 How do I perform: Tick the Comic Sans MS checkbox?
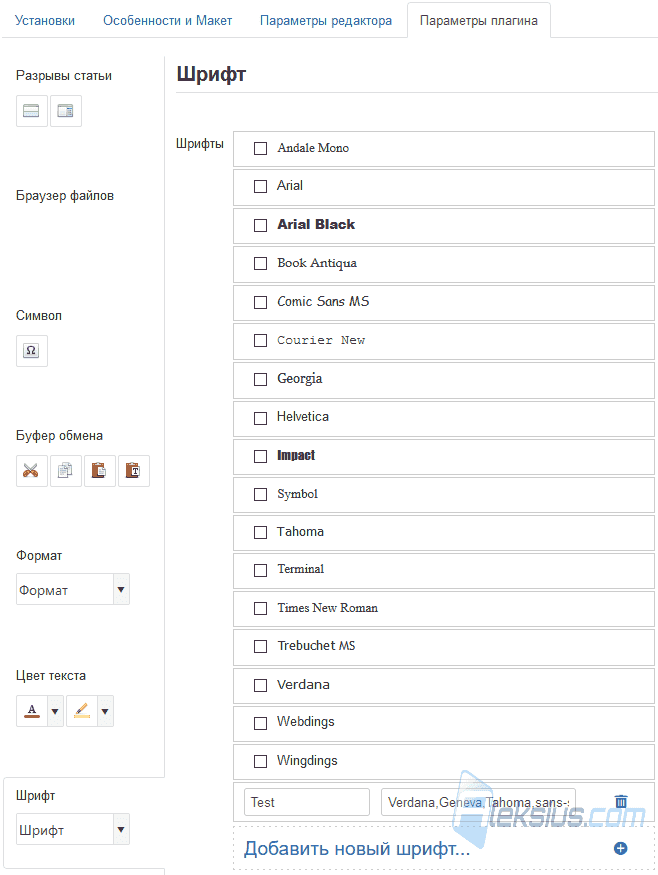click(260, 302)
